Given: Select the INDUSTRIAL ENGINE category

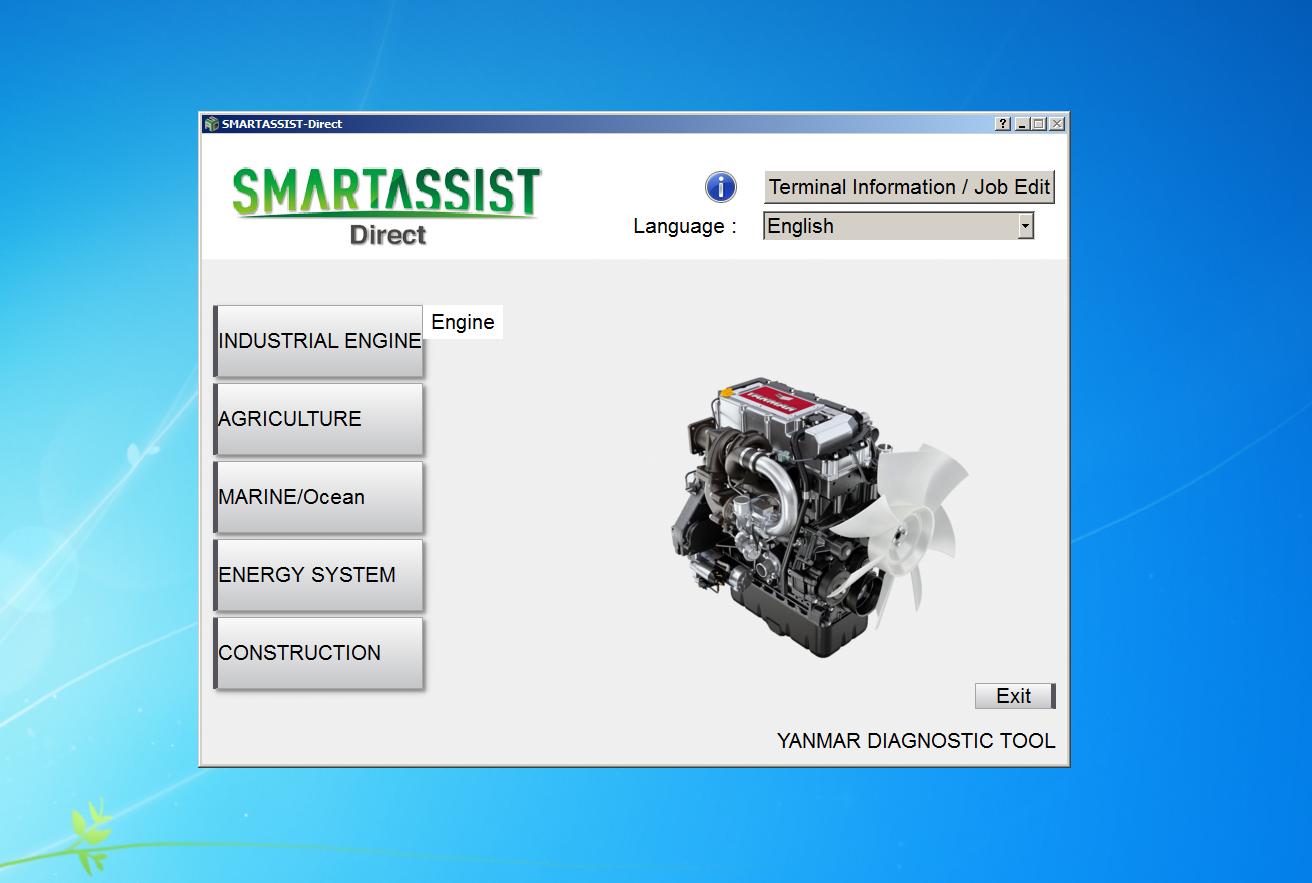Looking at the screenshot, I should [x=318, y=340].
